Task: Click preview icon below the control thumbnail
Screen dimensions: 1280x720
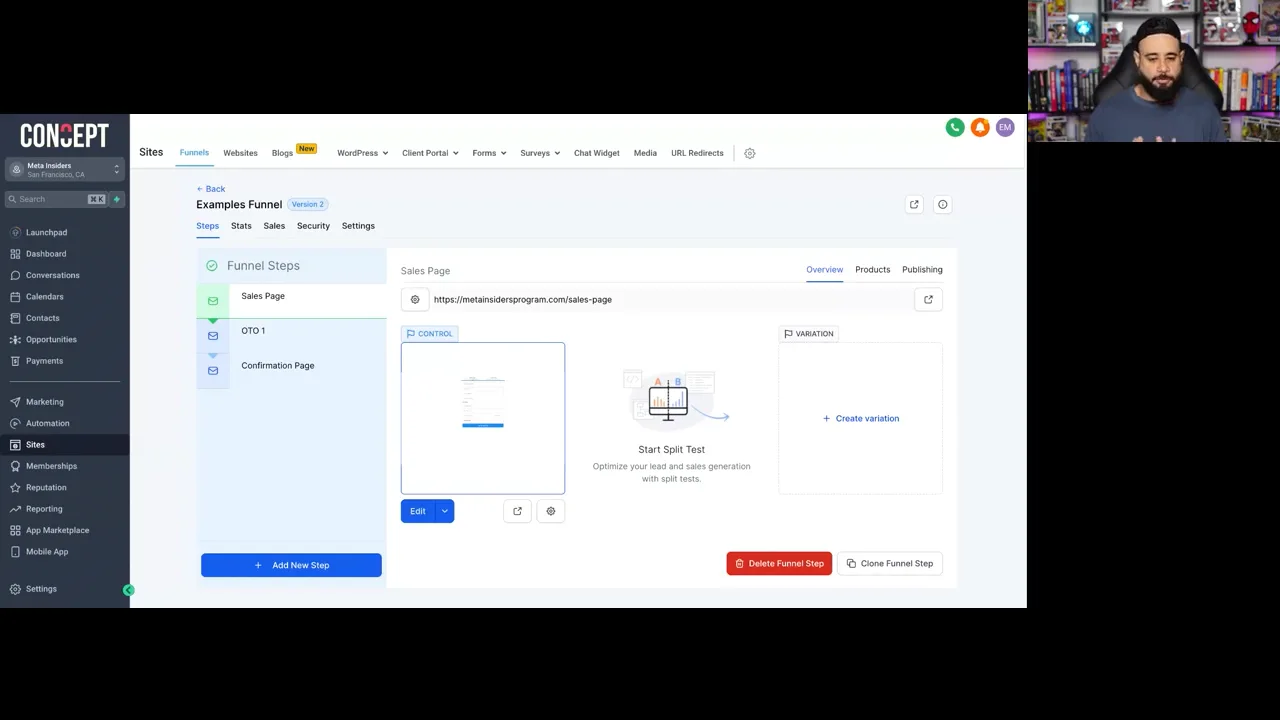Action: pos(517,511)
